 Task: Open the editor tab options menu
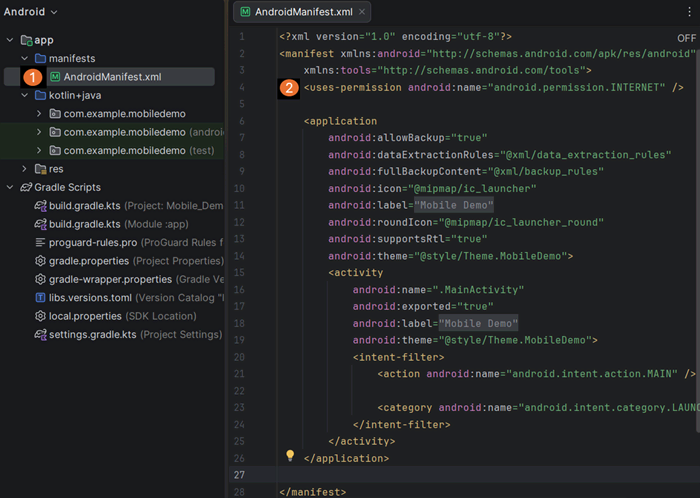pos(689,12)
